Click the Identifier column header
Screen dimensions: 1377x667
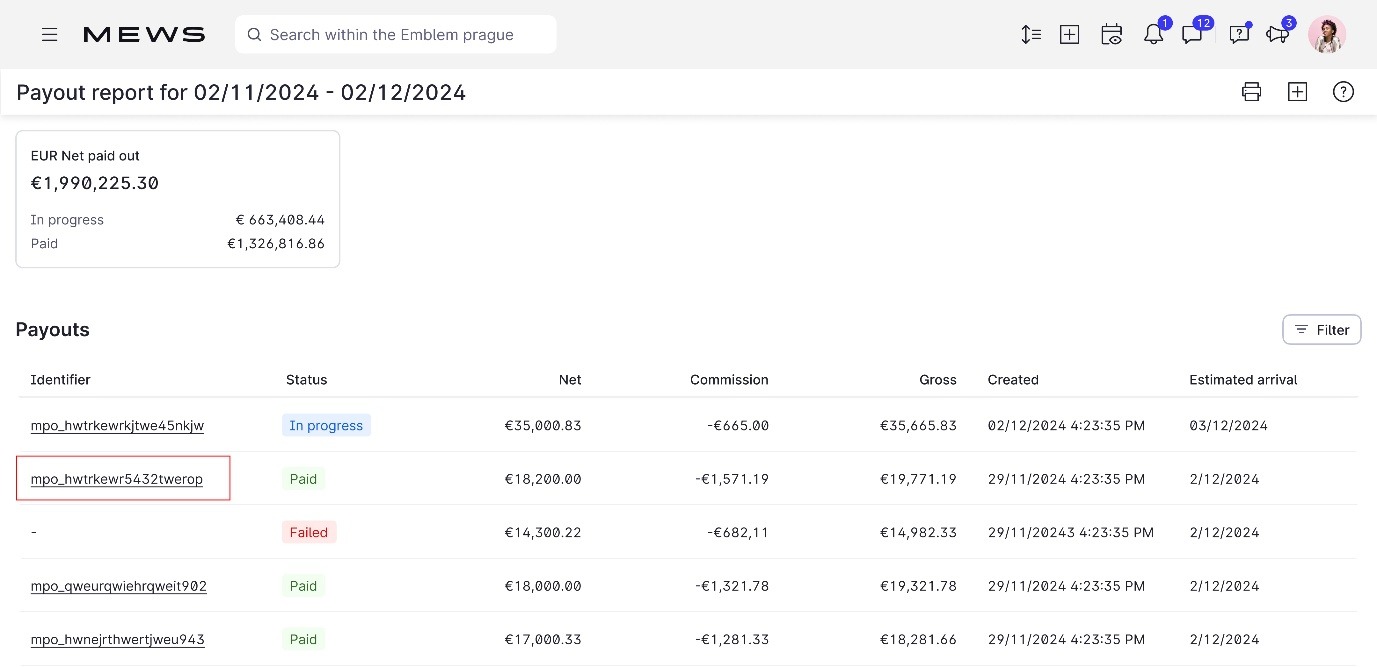(61, 380)
